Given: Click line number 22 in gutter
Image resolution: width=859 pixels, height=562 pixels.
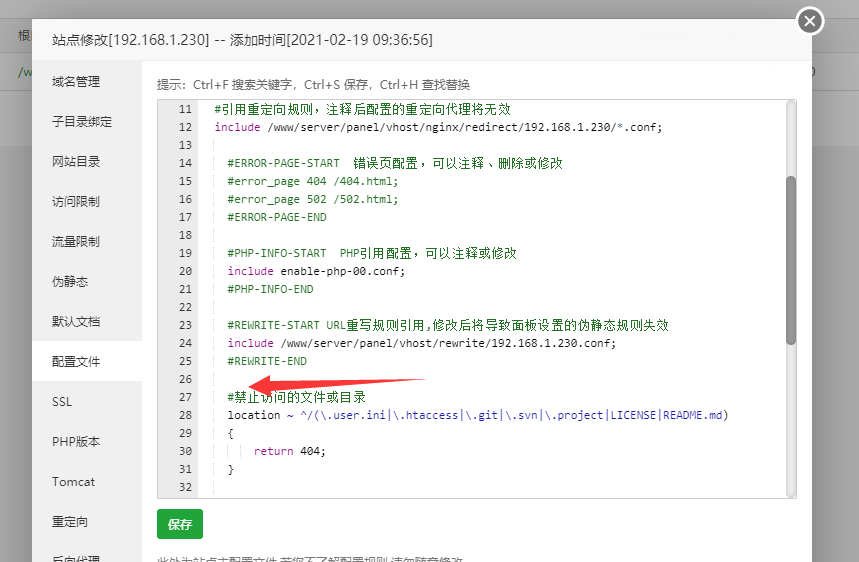Looking at the screenshot, I should [185, 307].
